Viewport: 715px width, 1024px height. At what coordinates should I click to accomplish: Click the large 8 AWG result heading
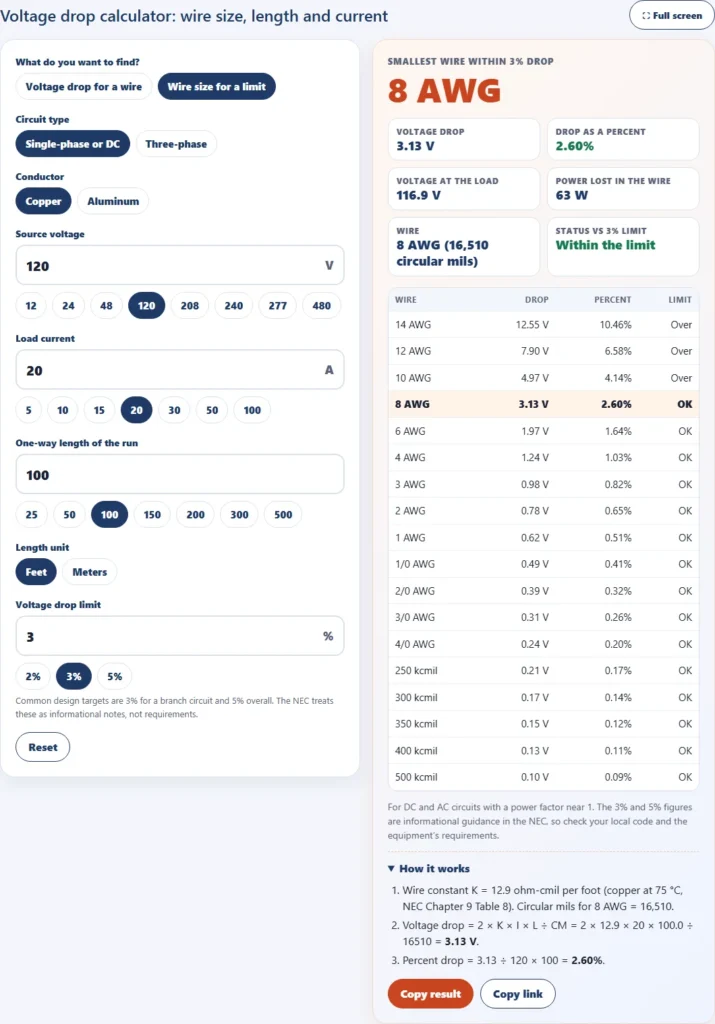click(x=445, y=91)
